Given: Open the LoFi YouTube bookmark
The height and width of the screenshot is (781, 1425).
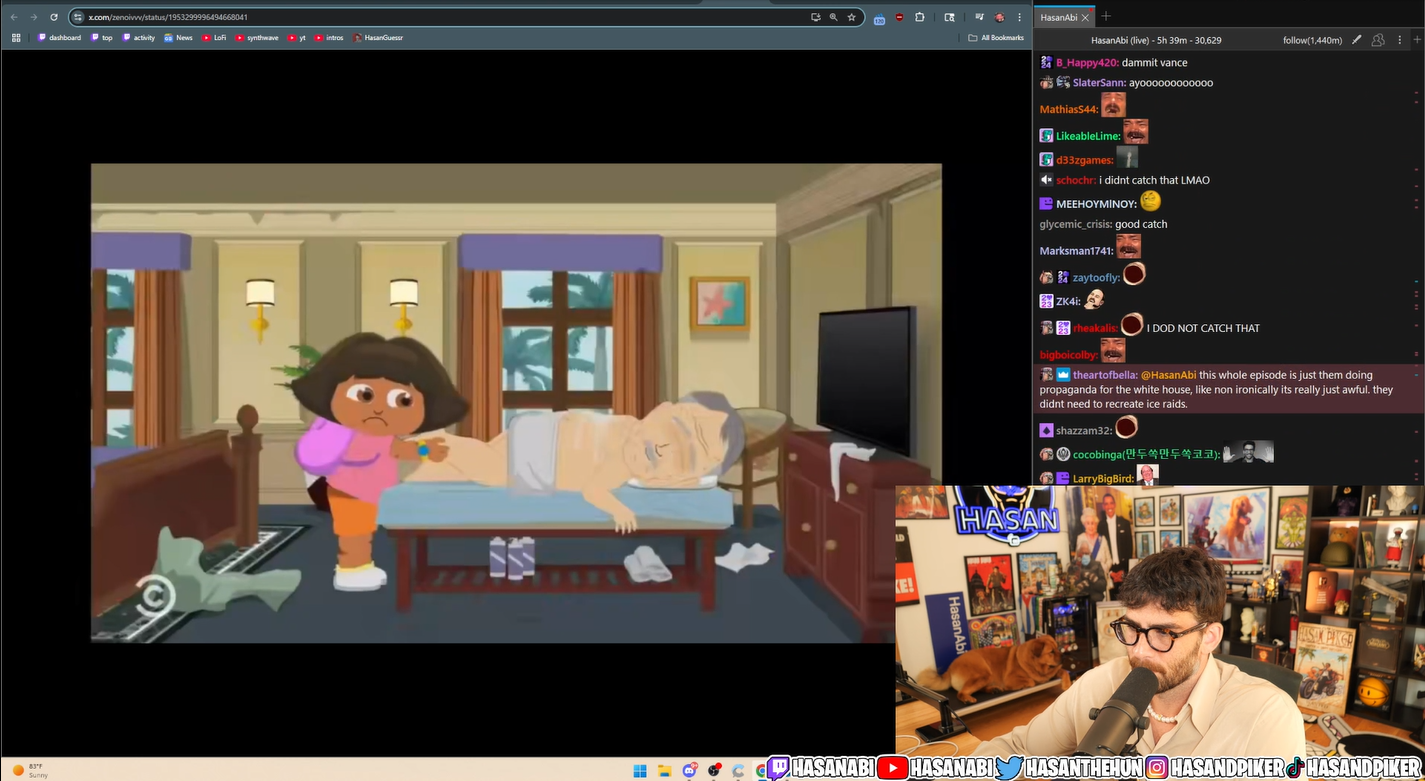Looking at the screenshot, I should tap(214, 38).
